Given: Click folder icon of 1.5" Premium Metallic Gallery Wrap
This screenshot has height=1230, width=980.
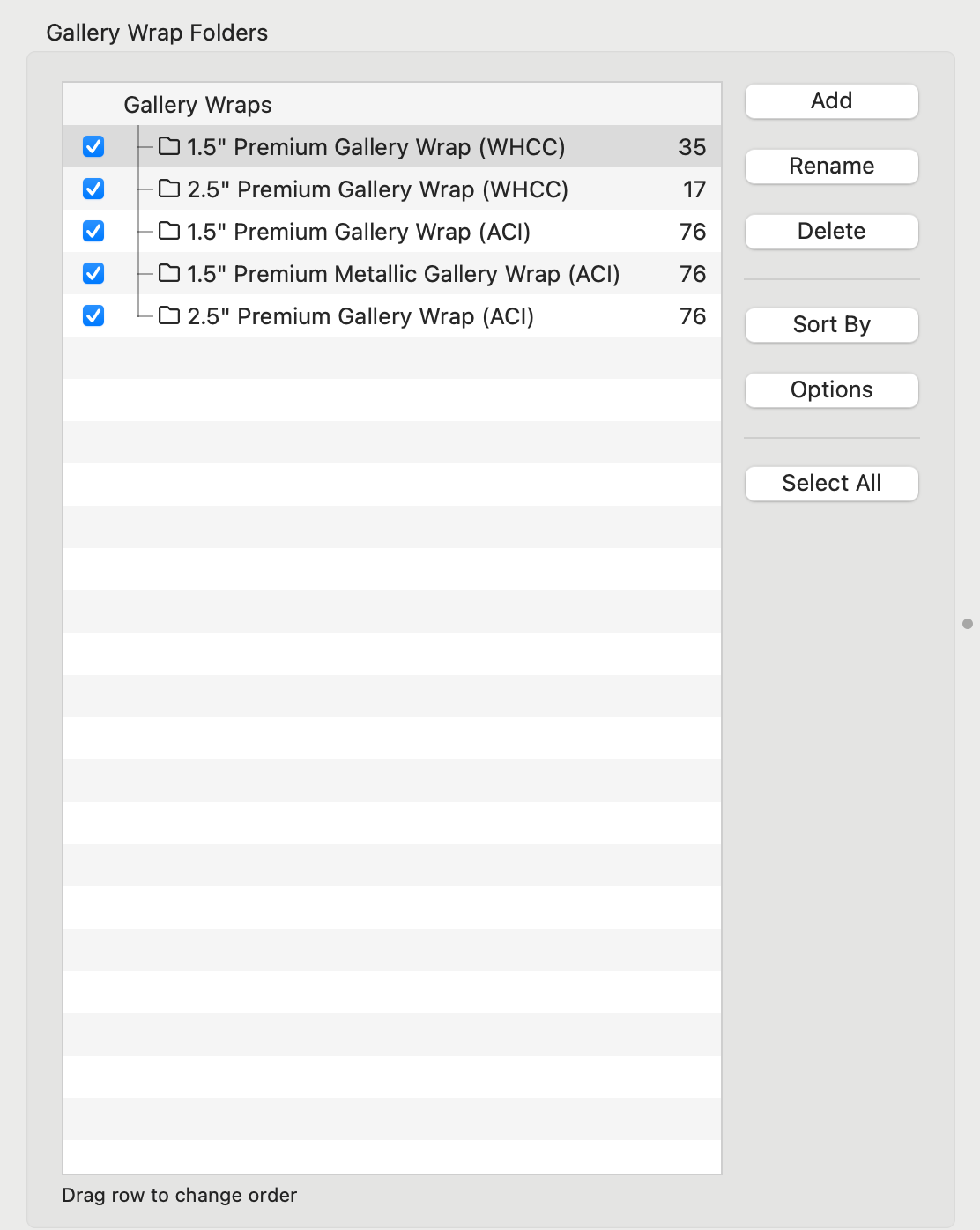Looking at the screenshot, I should pos(169,273).
